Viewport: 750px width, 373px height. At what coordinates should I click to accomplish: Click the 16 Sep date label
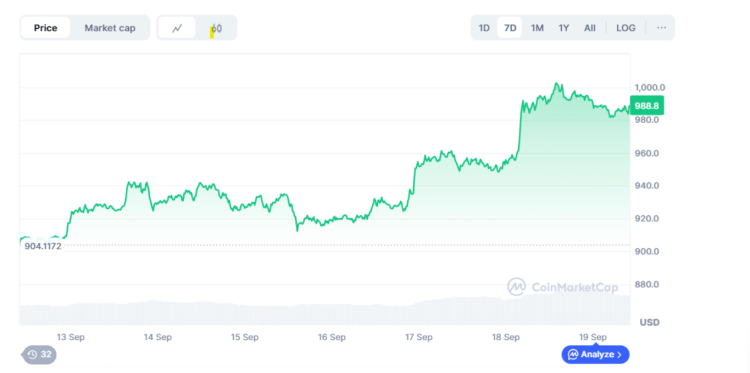coord(332,337)
